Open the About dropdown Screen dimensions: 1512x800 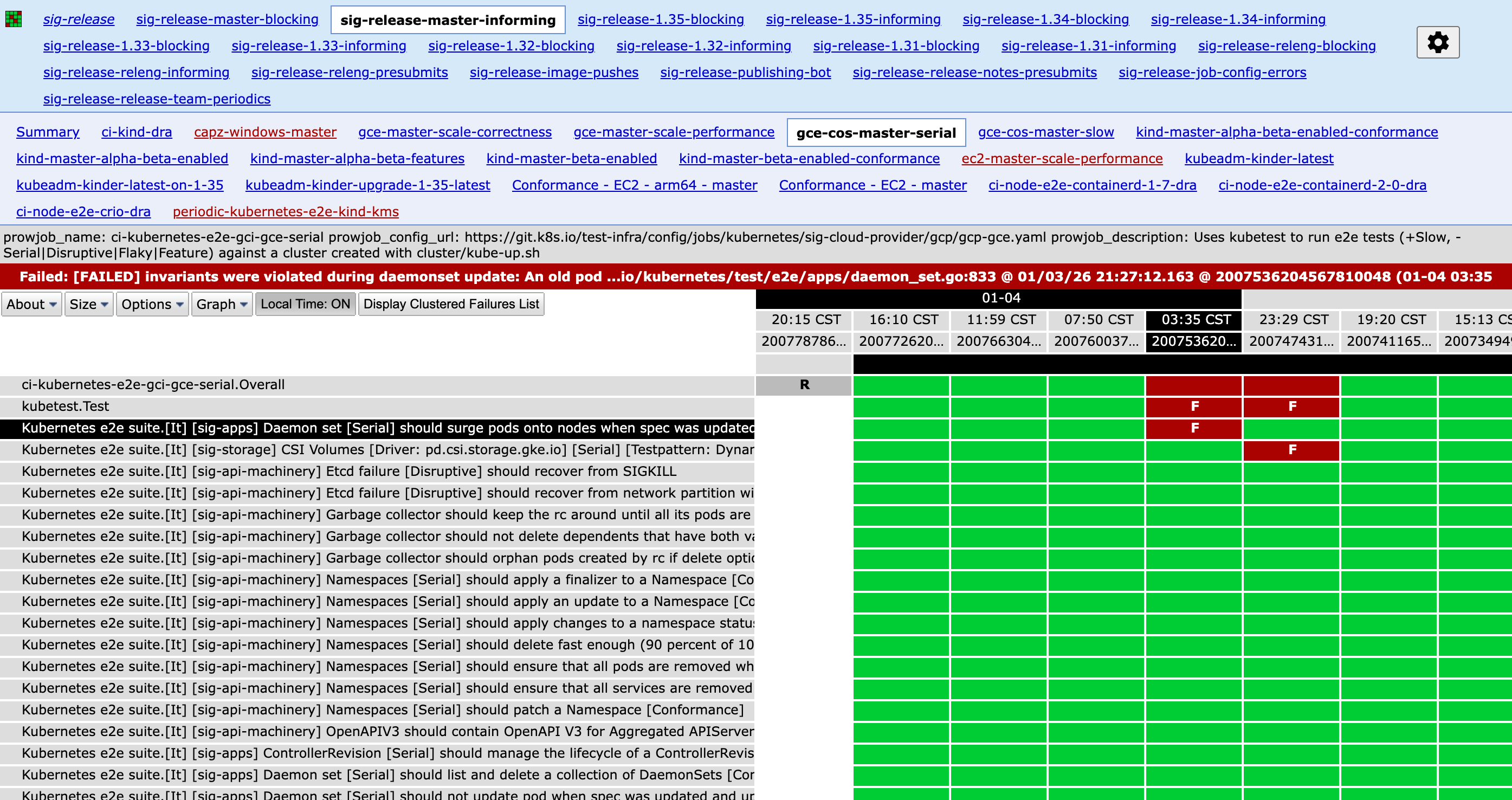click(x=31, y=304)
